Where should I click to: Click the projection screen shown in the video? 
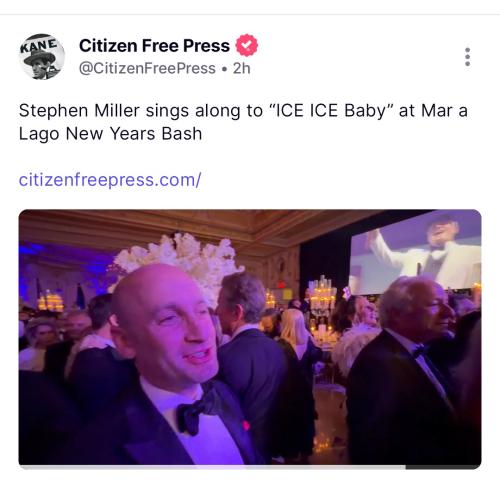click(x=416, y=253)
